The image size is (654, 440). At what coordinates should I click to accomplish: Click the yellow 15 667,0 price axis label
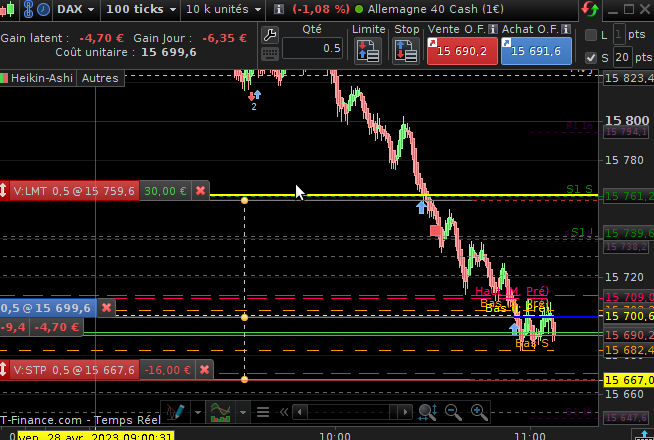pyautogui.click(x=629, y=380)
